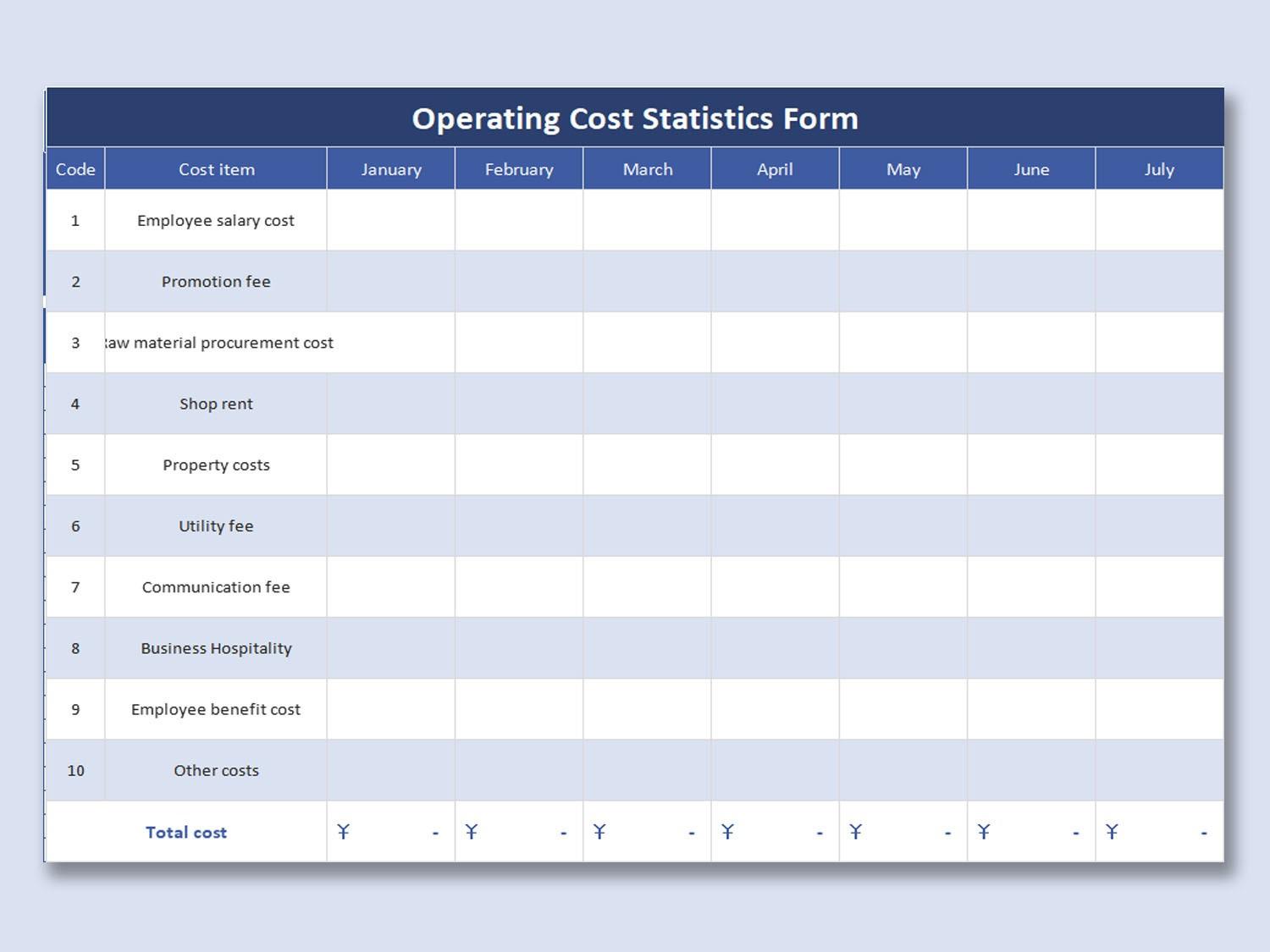Click the raw material procurement cost cell

(218, 343)
